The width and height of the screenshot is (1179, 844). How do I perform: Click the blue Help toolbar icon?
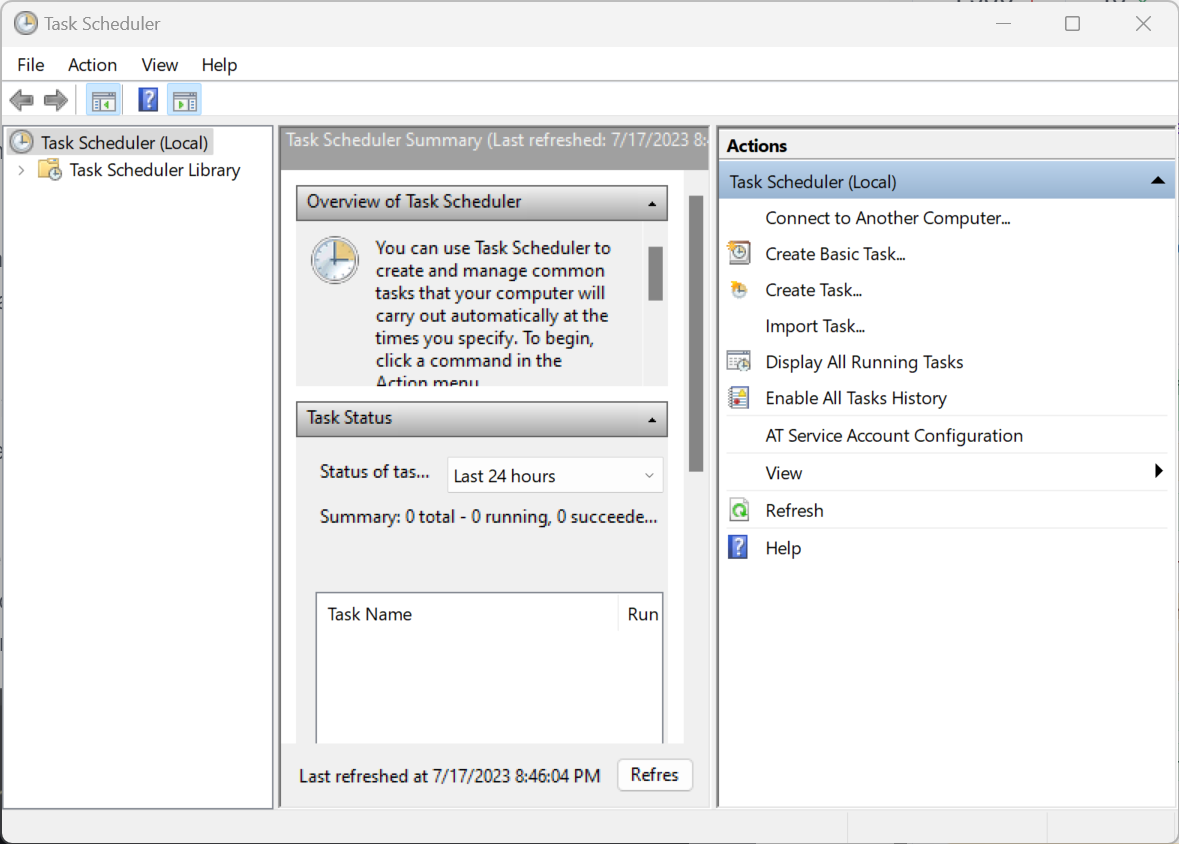tap(148, 100)
